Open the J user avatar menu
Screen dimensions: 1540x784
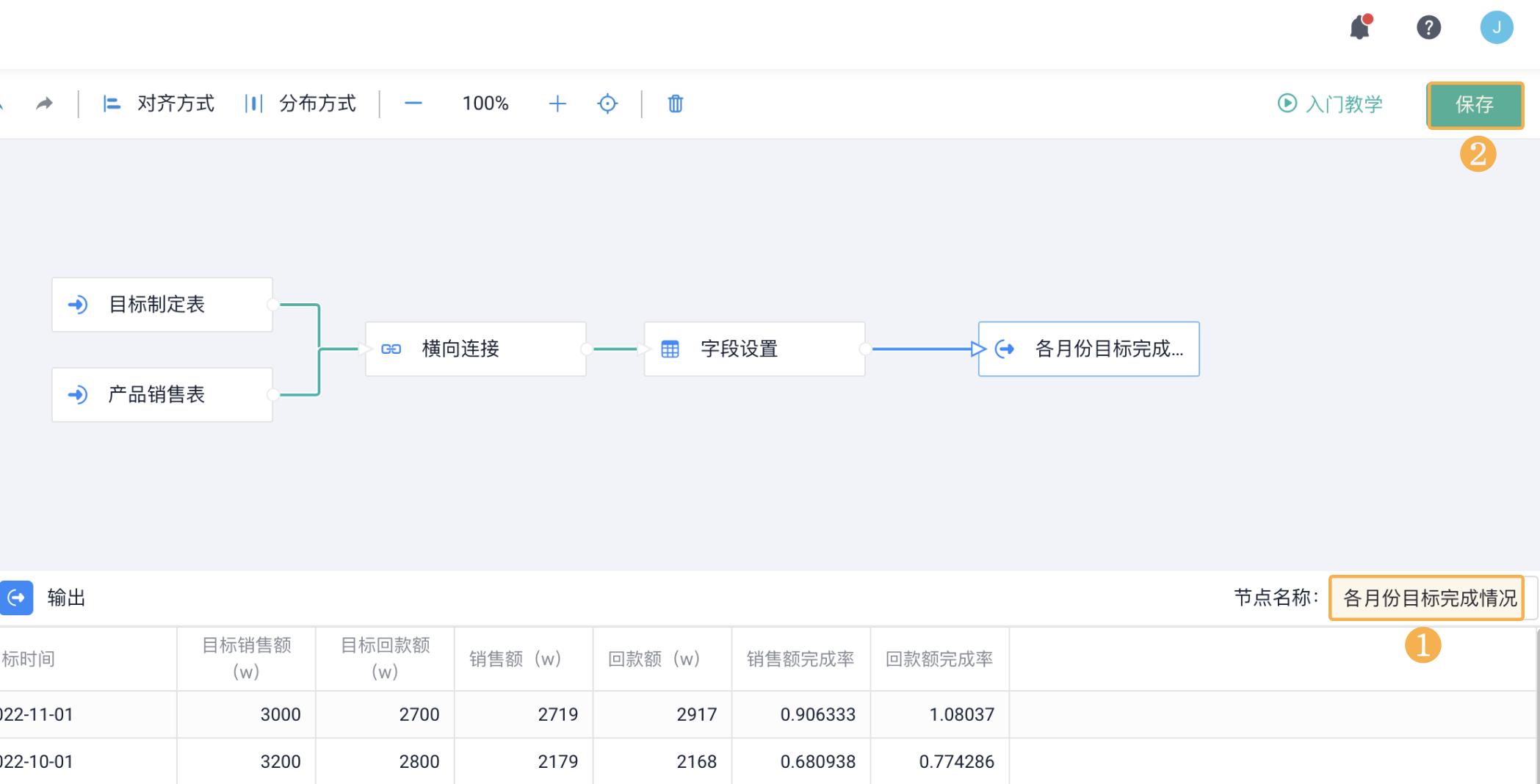point(1497,28)
